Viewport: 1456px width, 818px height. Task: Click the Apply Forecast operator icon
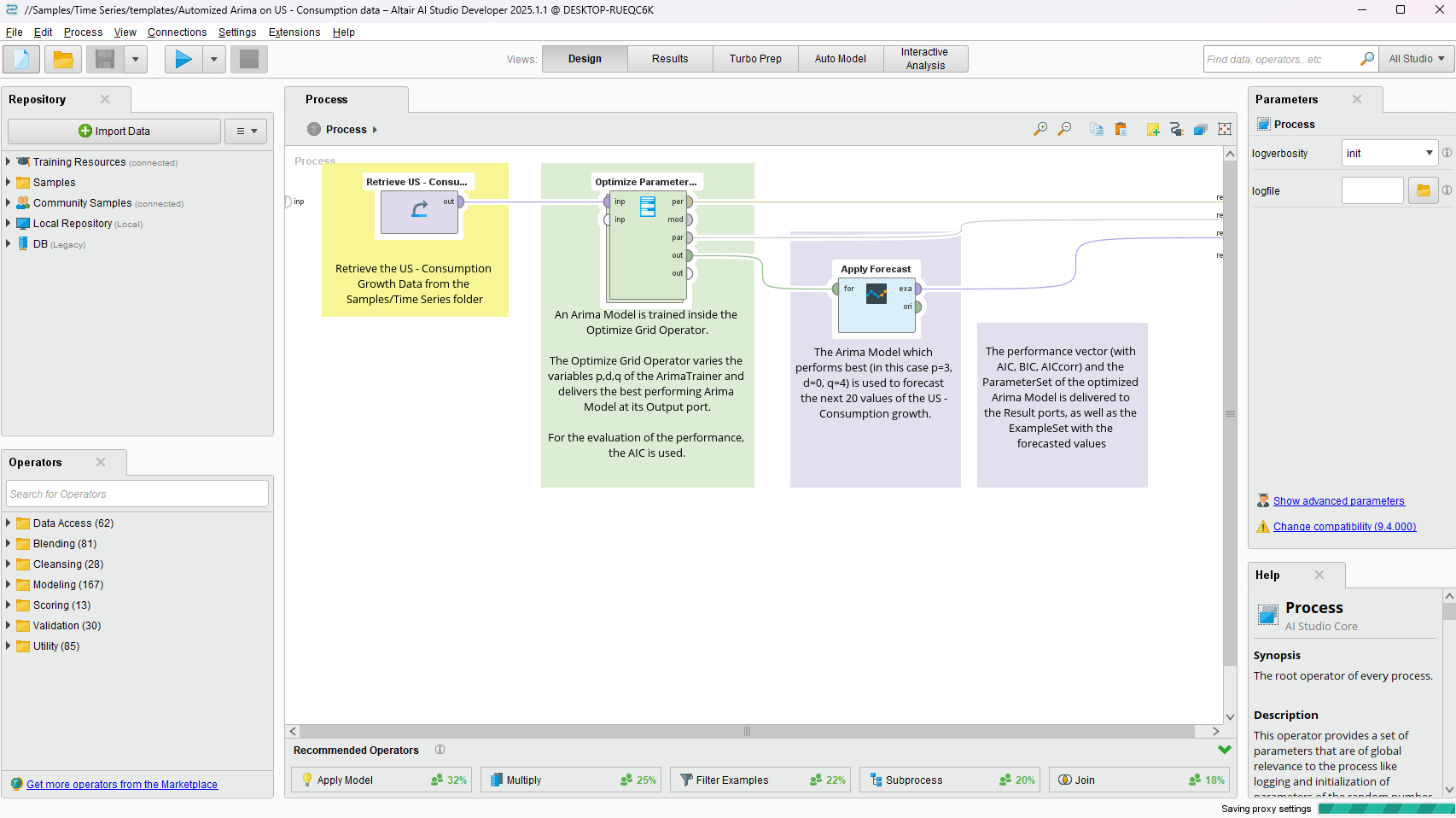click(877, 294)
